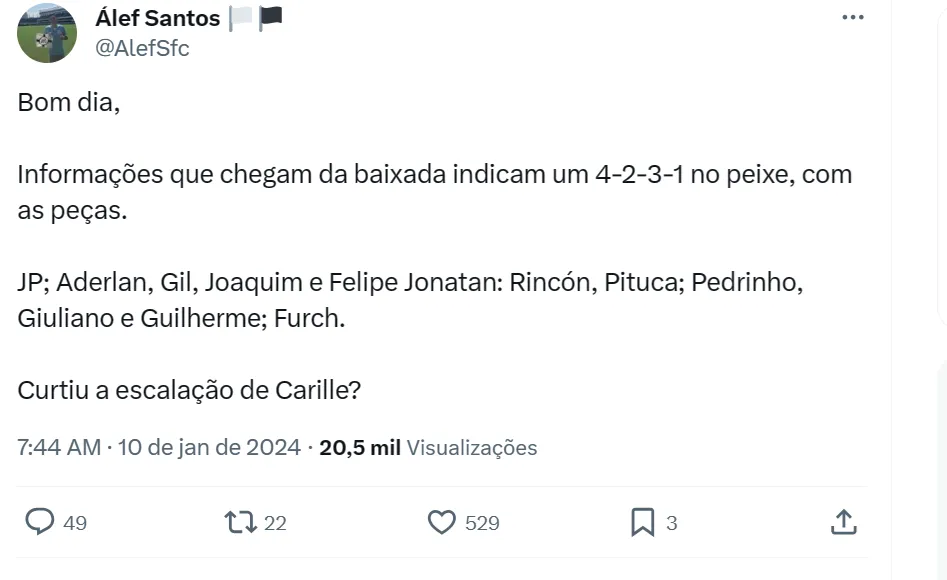
Task: Click the bookmark count of 3
Action: pos(671,523)
